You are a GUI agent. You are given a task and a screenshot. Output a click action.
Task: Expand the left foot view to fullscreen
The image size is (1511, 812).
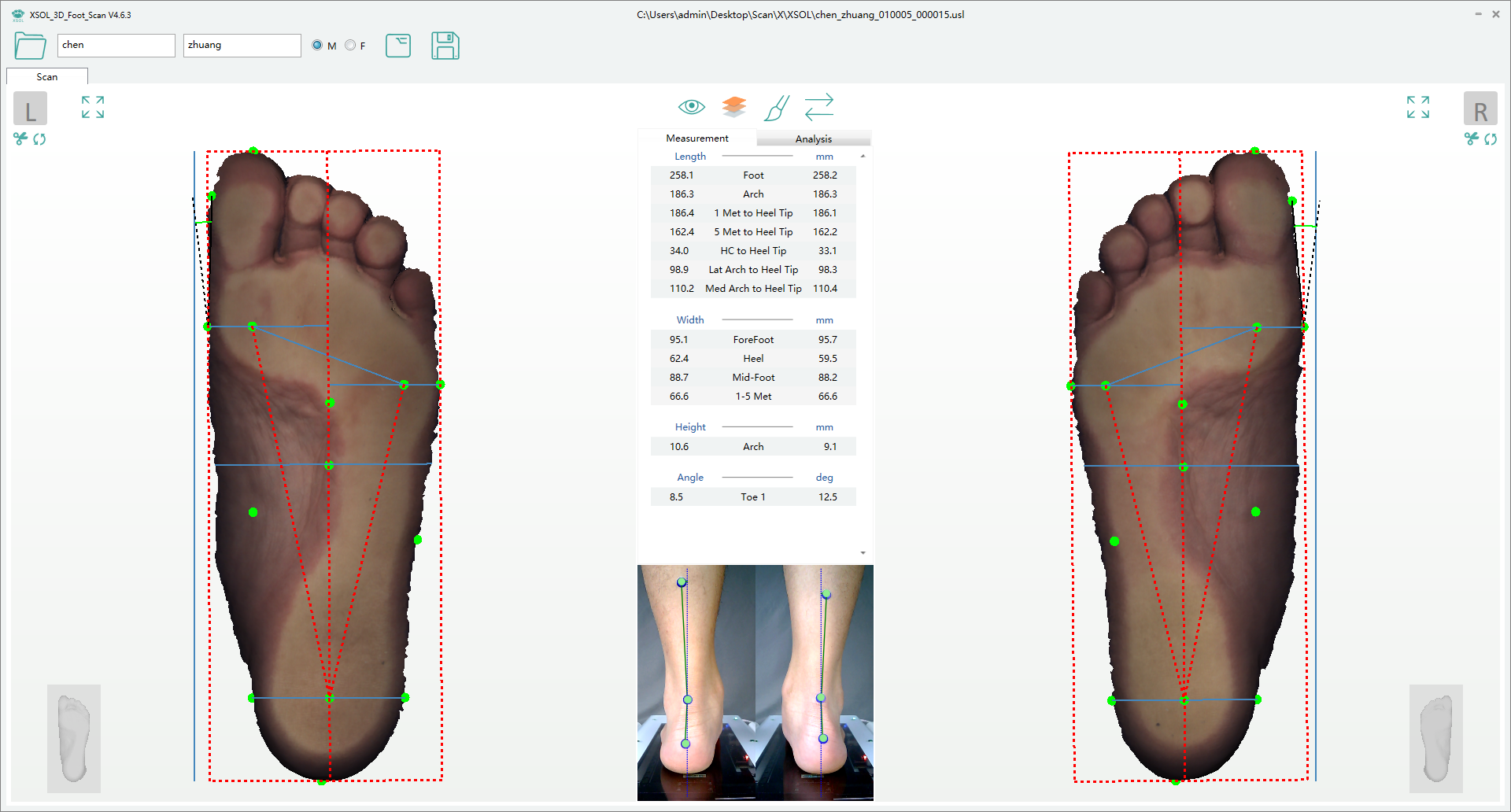93,107
